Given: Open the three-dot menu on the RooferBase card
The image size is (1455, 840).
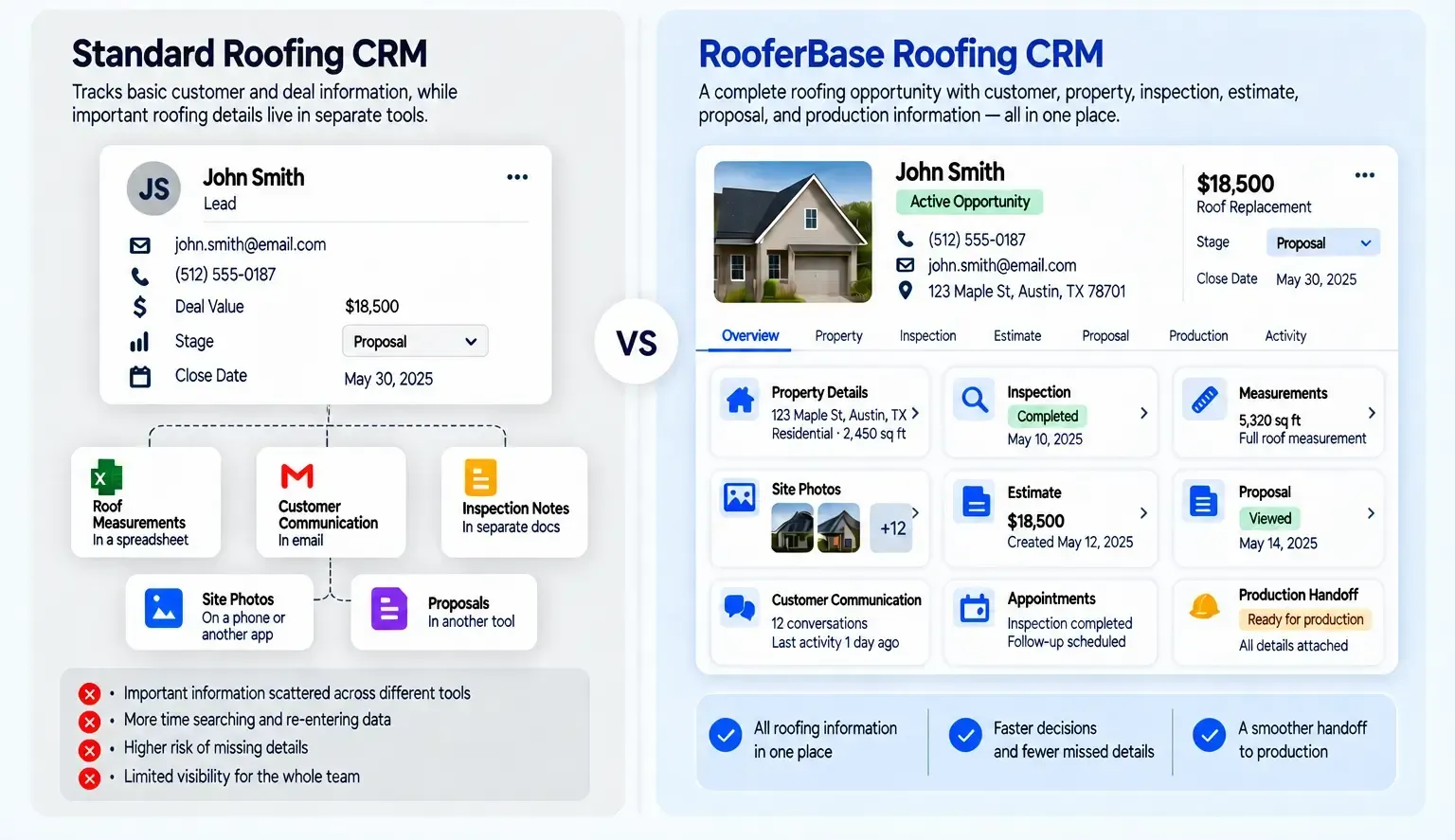Looking at the screenshot, I should 1365,175.
